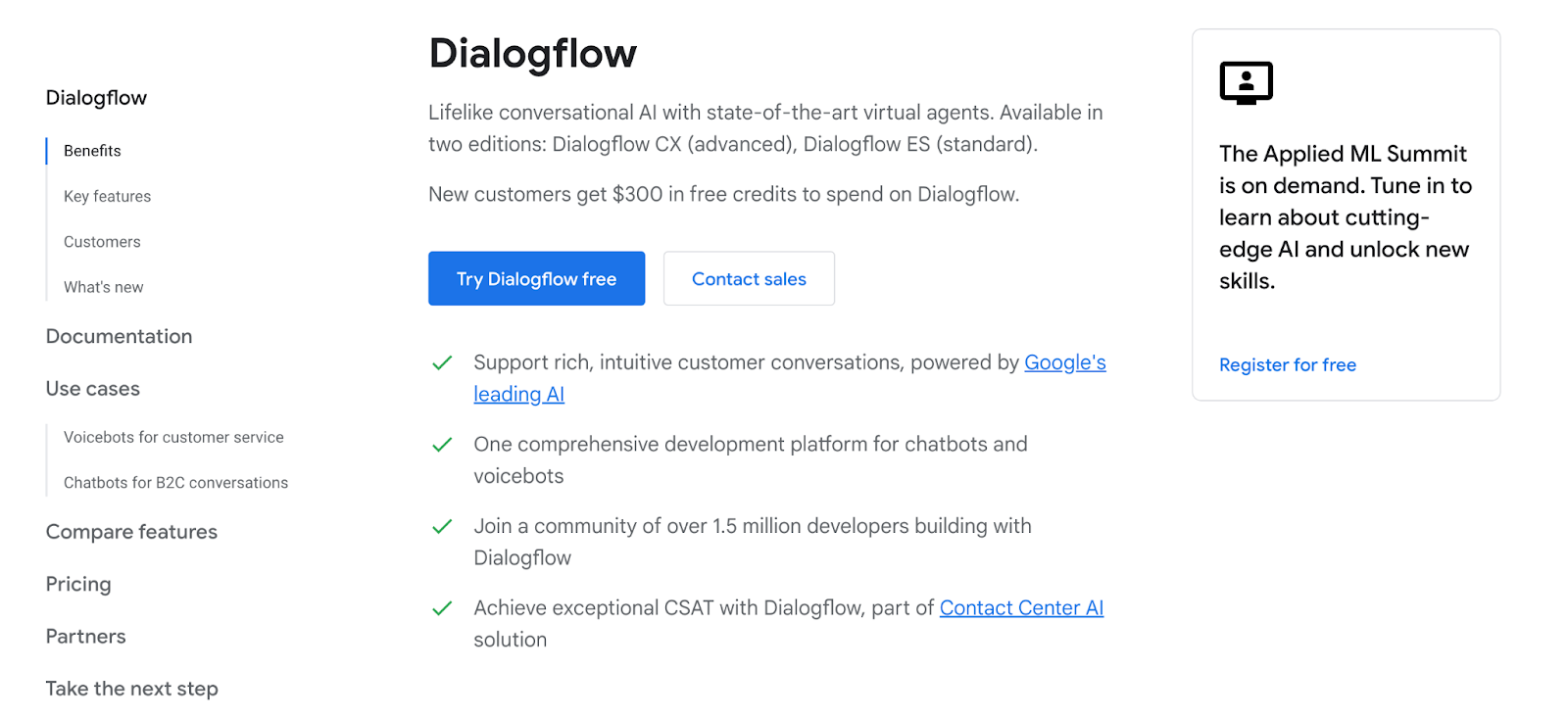Viewport: 1568px width, 719px height.
Task: Click the 'Applied ML Summit' card text
Action: [1346, 217]
